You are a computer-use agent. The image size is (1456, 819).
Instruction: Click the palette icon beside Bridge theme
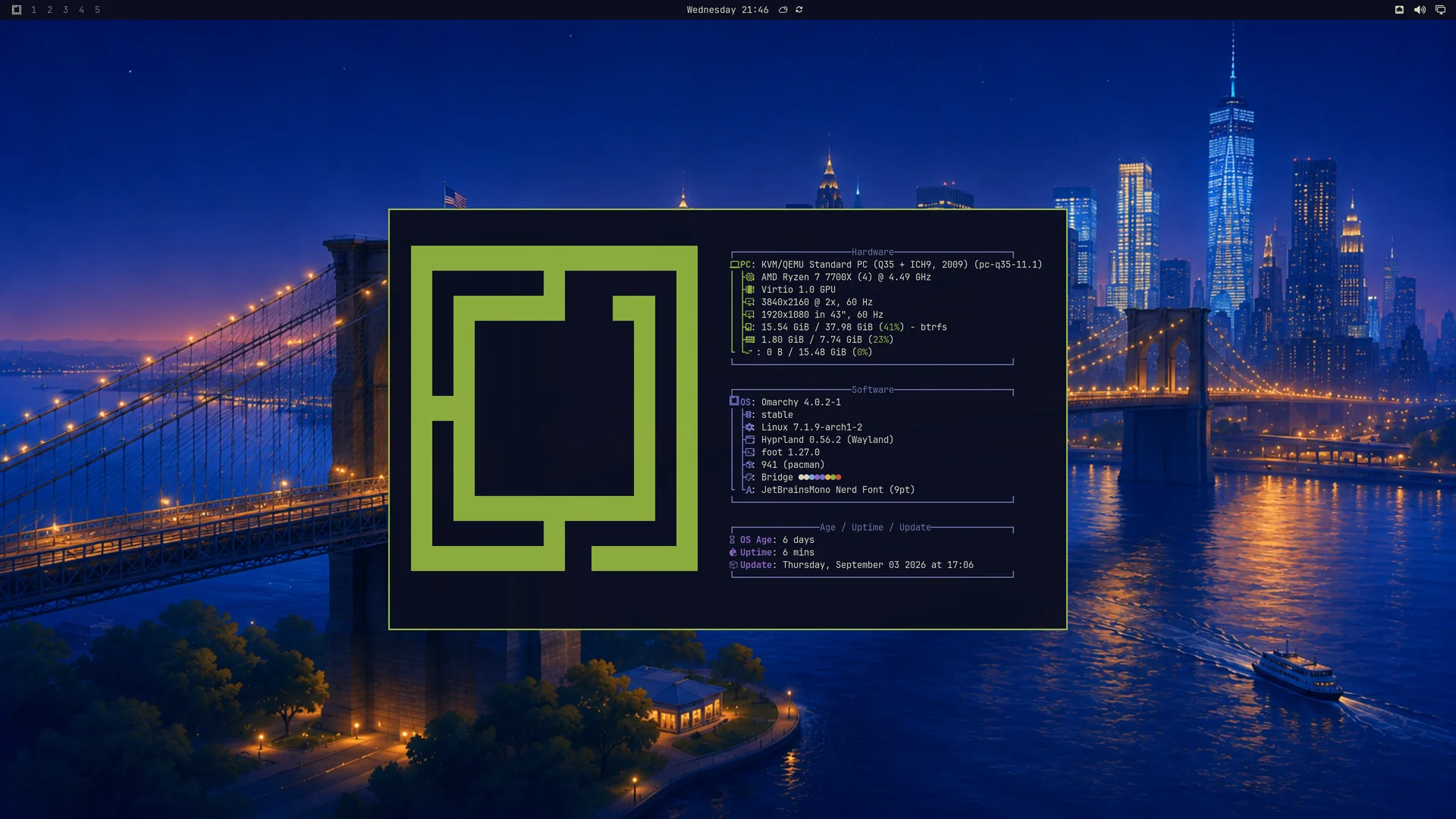[749, 478]
